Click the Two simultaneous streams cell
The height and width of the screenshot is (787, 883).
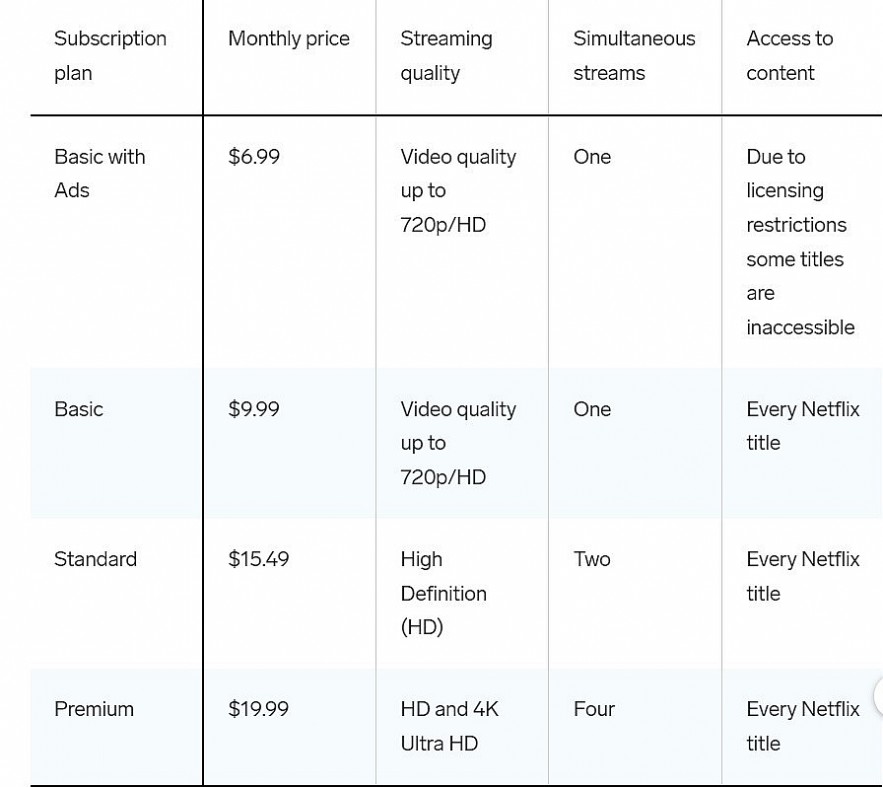click(x=591, y=559)
